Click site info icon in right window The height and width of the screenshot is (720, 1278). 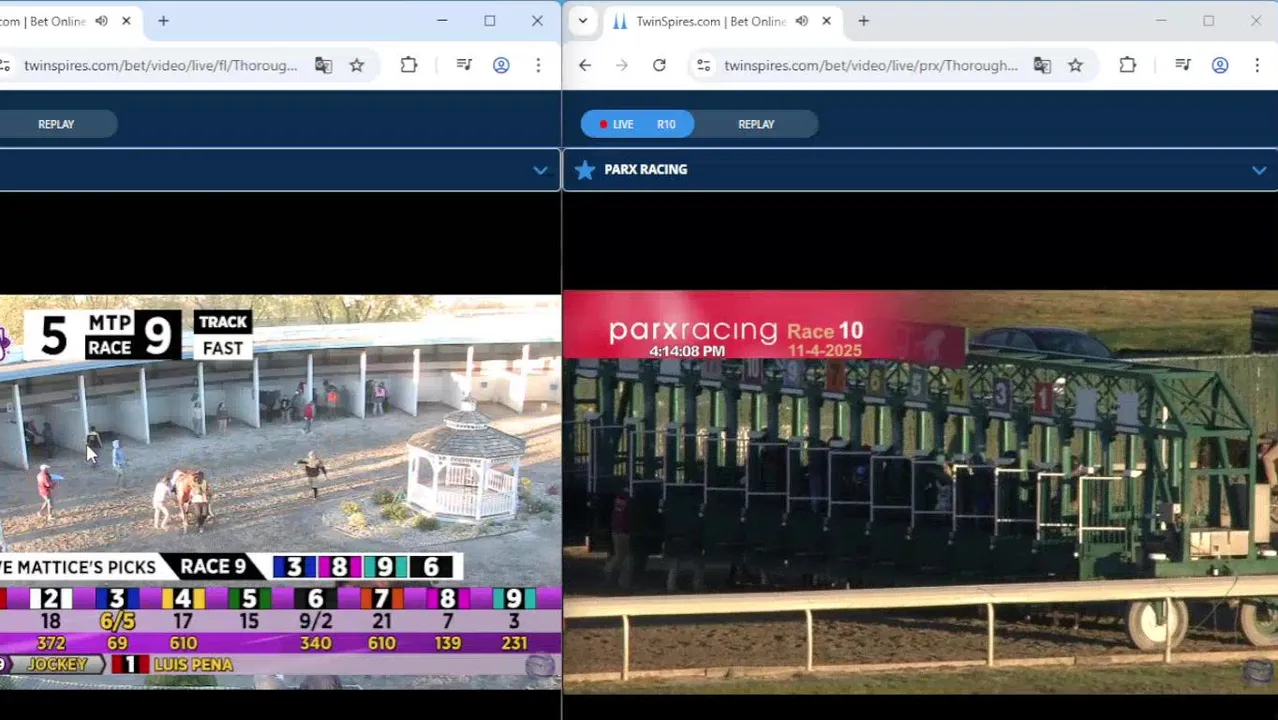(704, 65)
